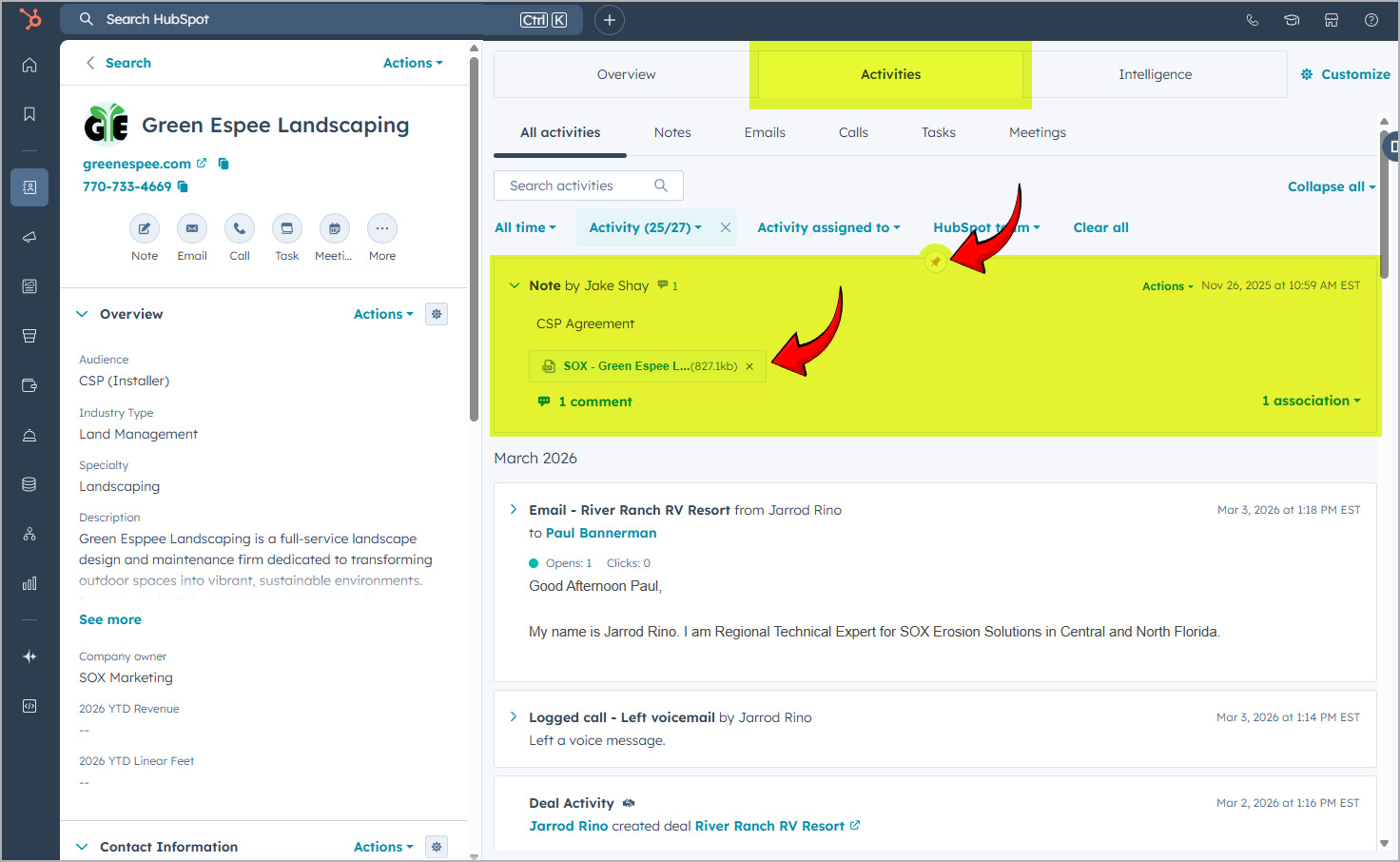Open Activity assigned to dropdown
The image size is (1400, 862).
828,227
